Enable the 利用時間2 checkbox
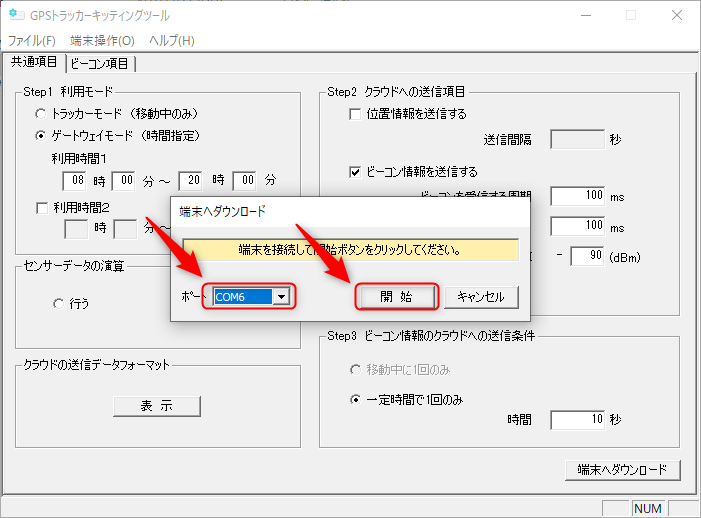The image size is (701, 518). coord(42,208)
